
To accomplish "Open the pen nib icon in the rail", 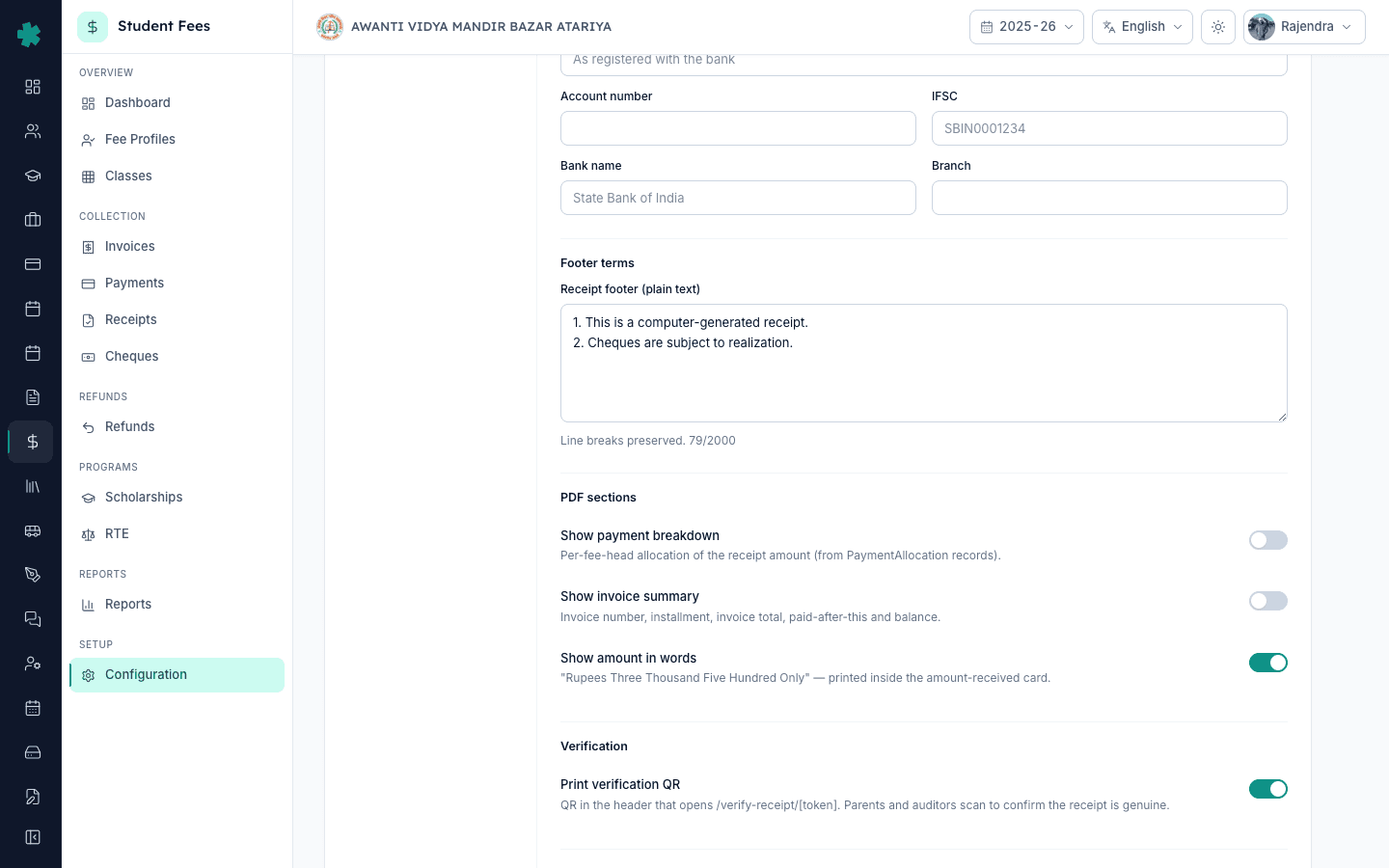I will pos(33,575).
